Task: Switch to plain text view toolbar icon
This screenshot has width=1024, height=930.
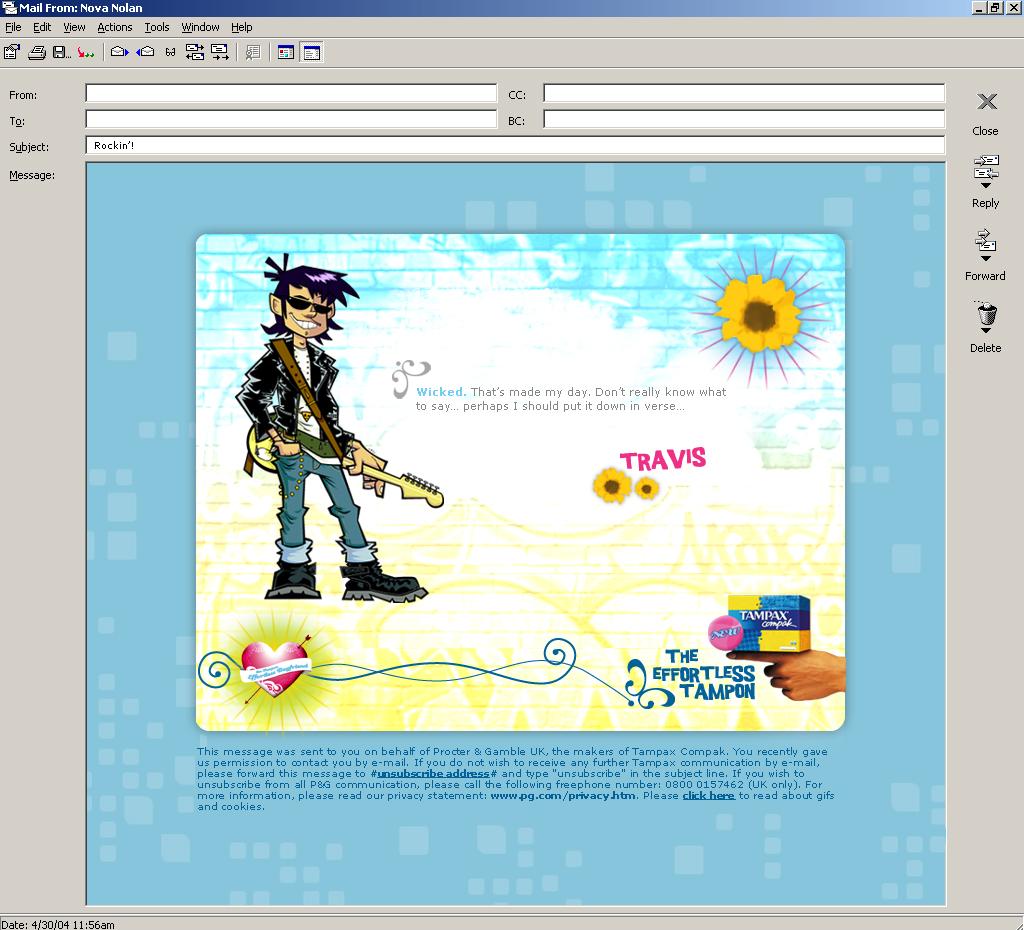Action: pyautogui.click(x=312, y=52)
